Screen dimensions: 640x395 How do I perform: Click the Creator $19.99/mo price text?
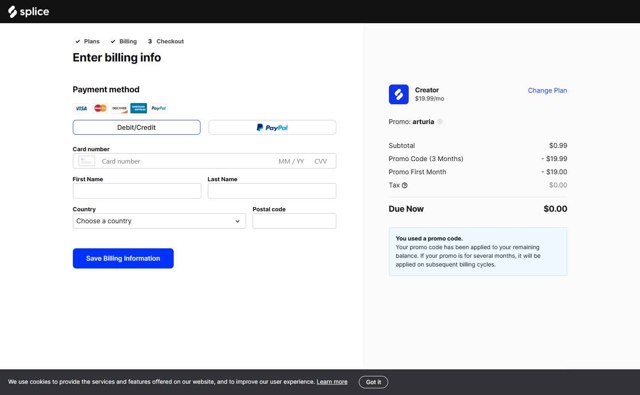429,99
